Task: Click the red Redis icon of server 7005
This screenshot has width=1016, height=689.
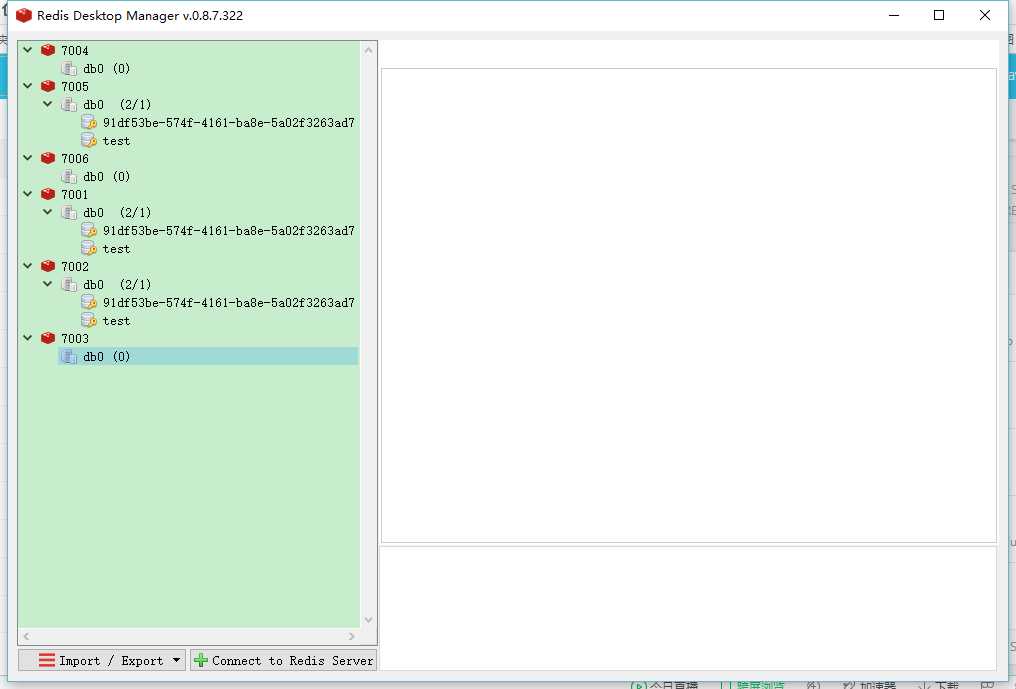Action: pos(48,86)
